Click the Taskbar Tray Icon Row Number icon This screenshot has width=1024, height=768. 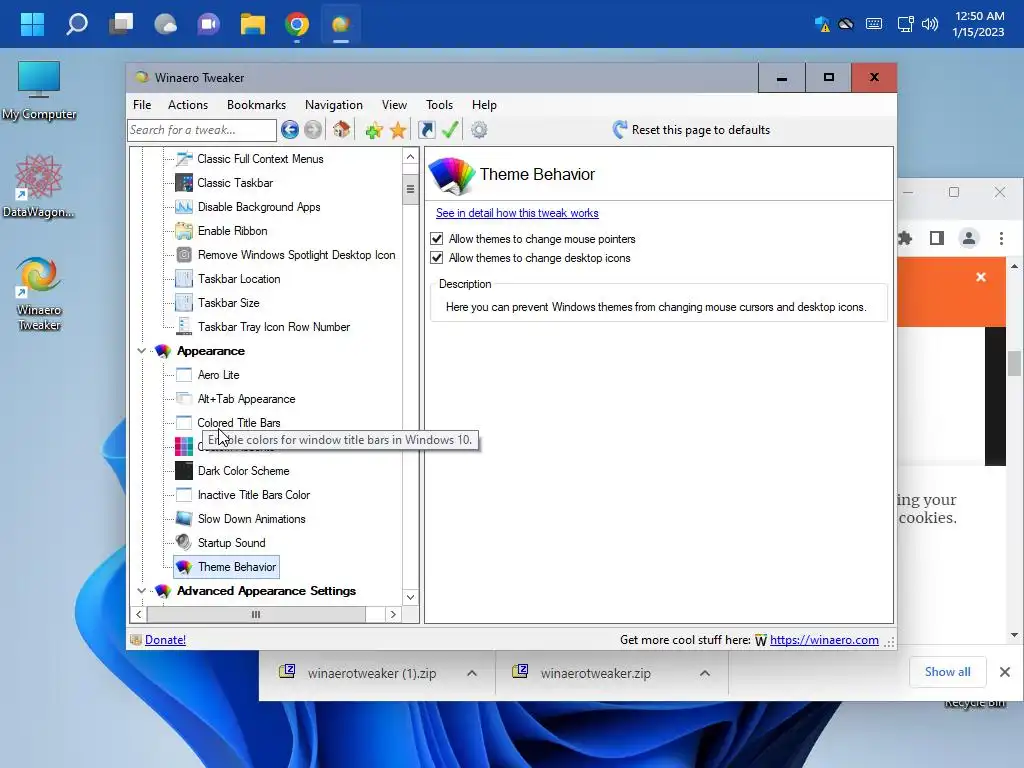point(184,327)
